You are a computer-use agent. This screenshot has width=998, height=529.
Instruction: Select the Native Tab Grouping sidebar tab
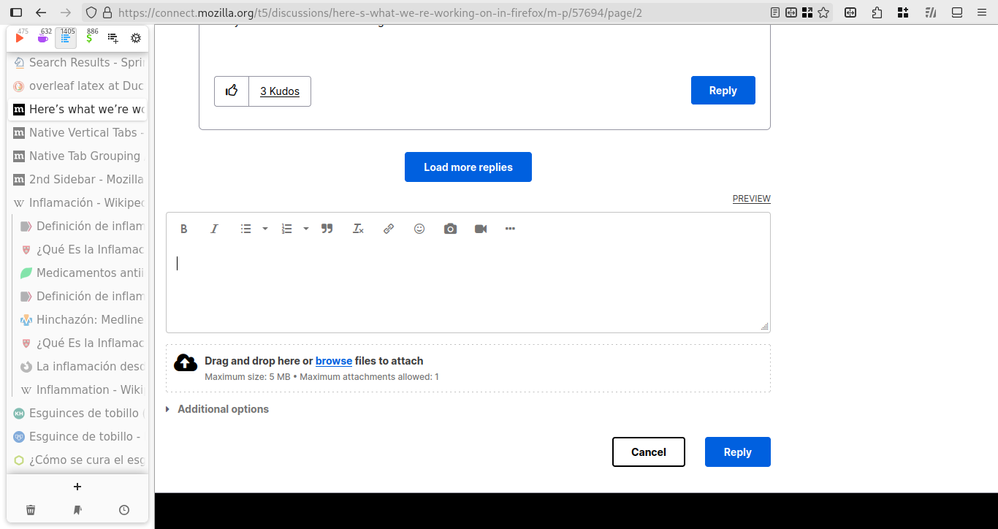(84, 156)
